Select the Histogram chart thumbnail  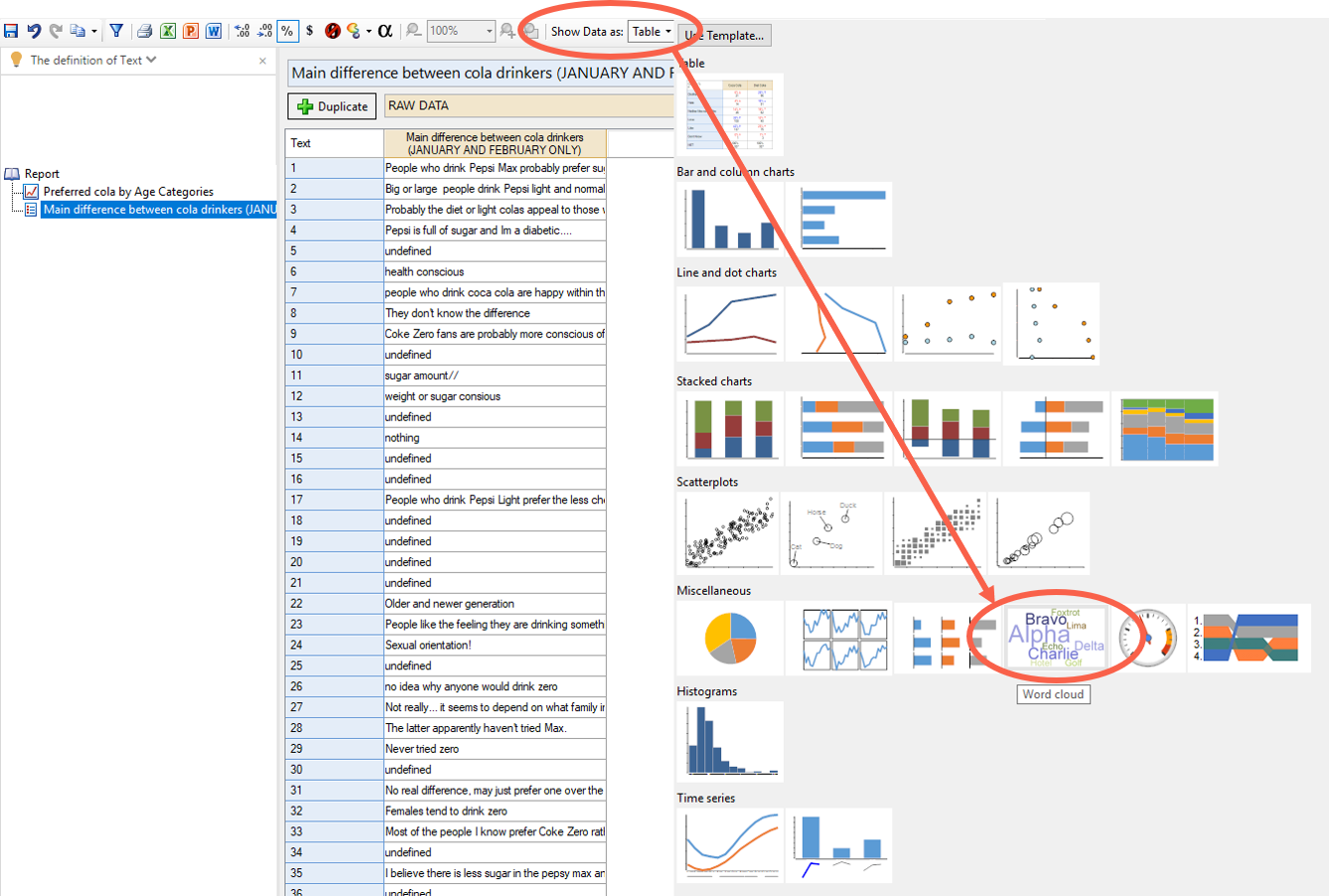(x=730, y=741)
